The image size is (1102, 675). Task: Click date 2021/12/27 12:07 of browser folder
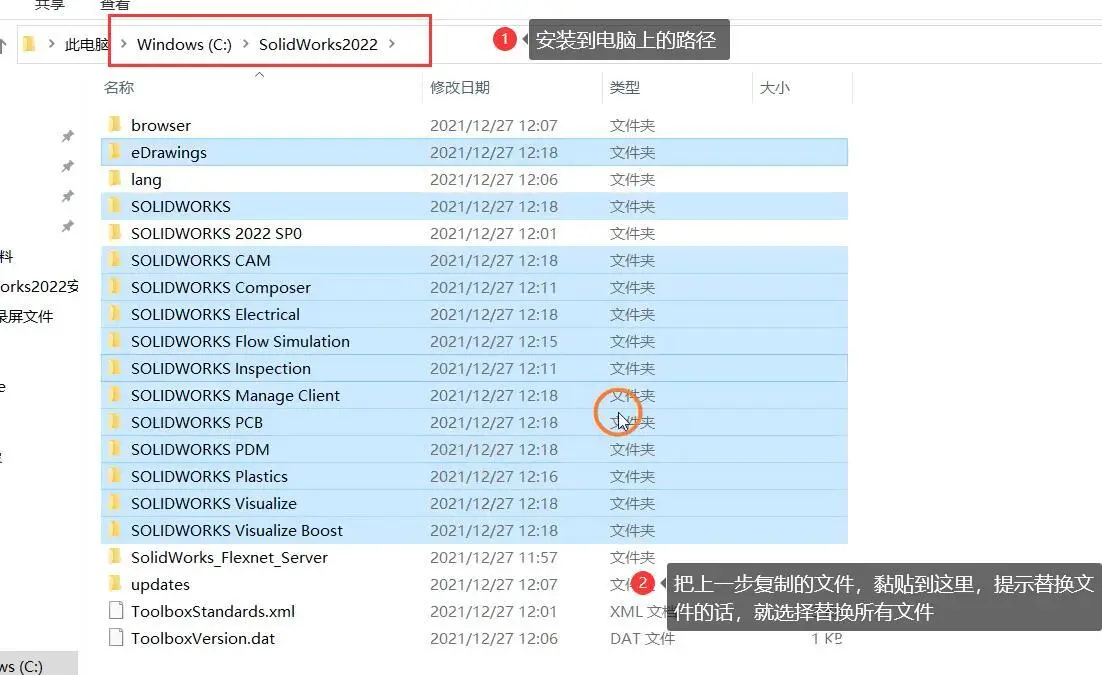[x=493, y=125]
